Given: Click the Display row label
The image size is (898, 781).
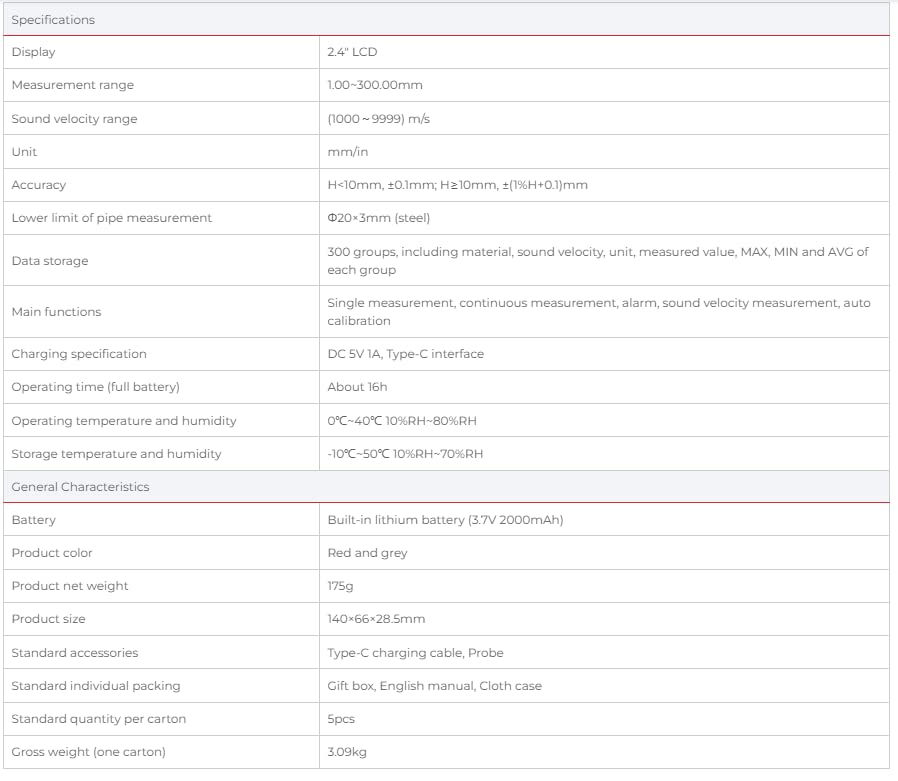Looking at the screenshot, I should point(33,52).
